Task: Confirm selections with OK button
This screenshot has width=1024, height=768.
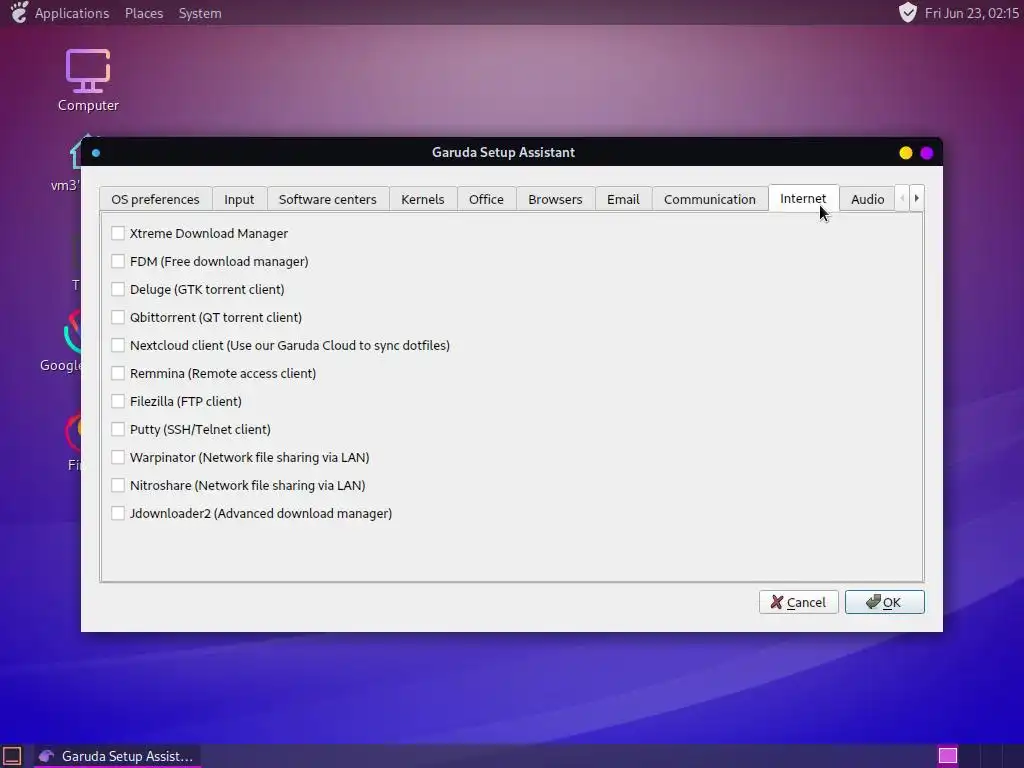Action: coord(884,602)
